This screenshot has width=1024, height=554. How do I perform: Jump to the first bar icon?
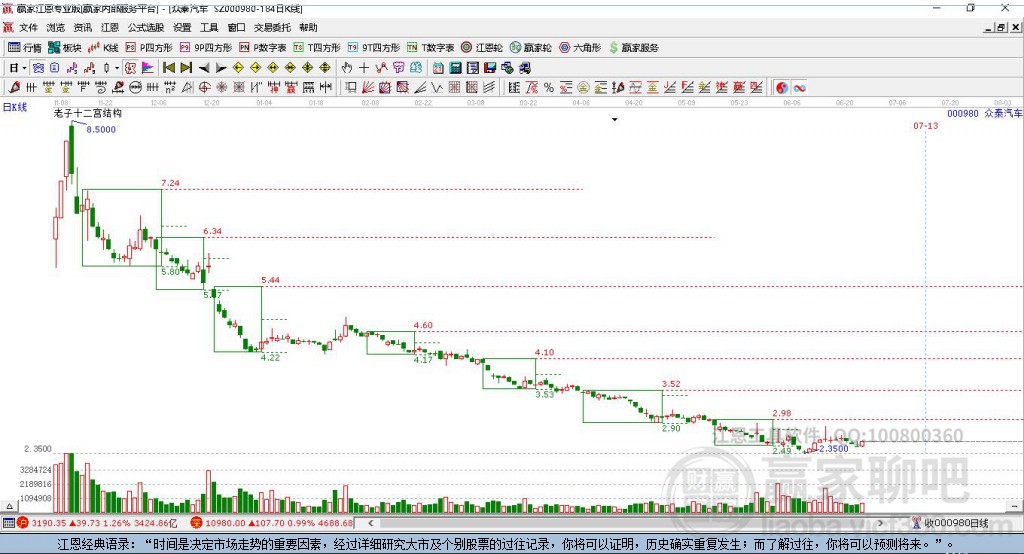coord(168,68)
